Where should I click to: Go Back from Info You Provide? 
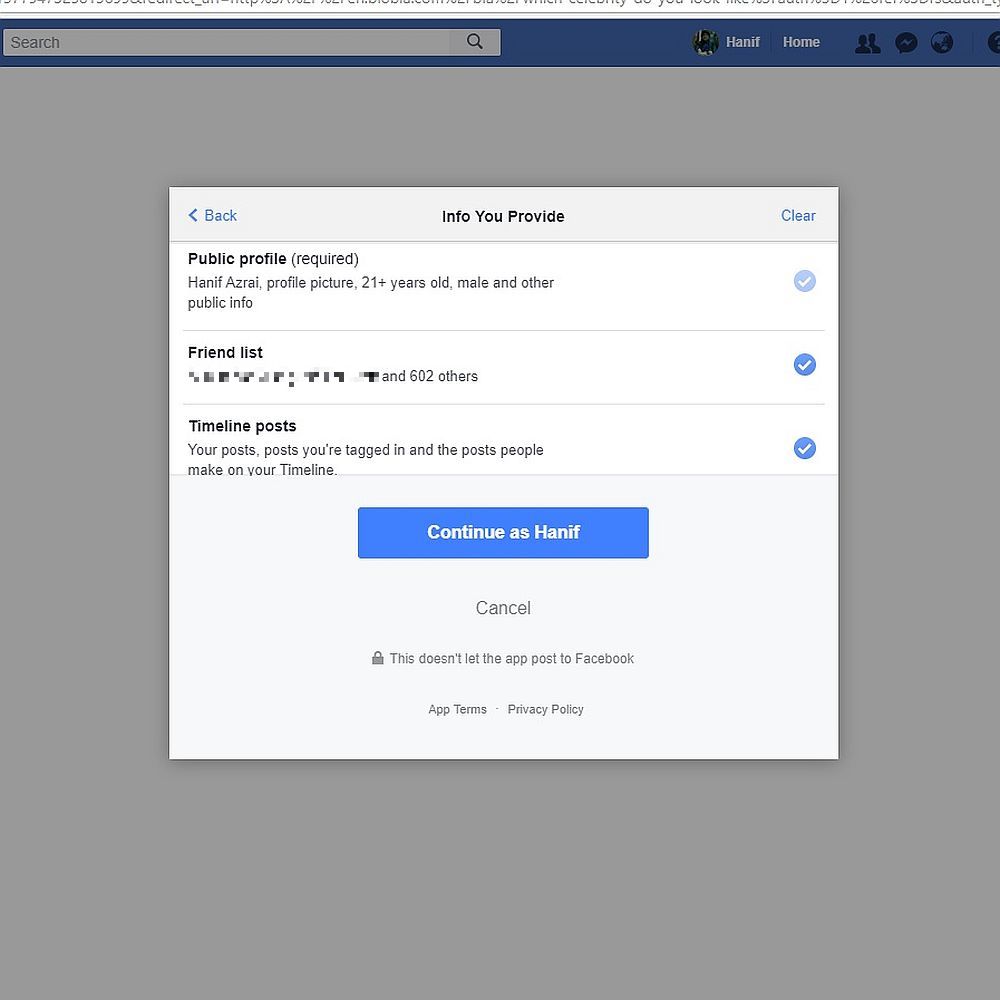point(212,216)
